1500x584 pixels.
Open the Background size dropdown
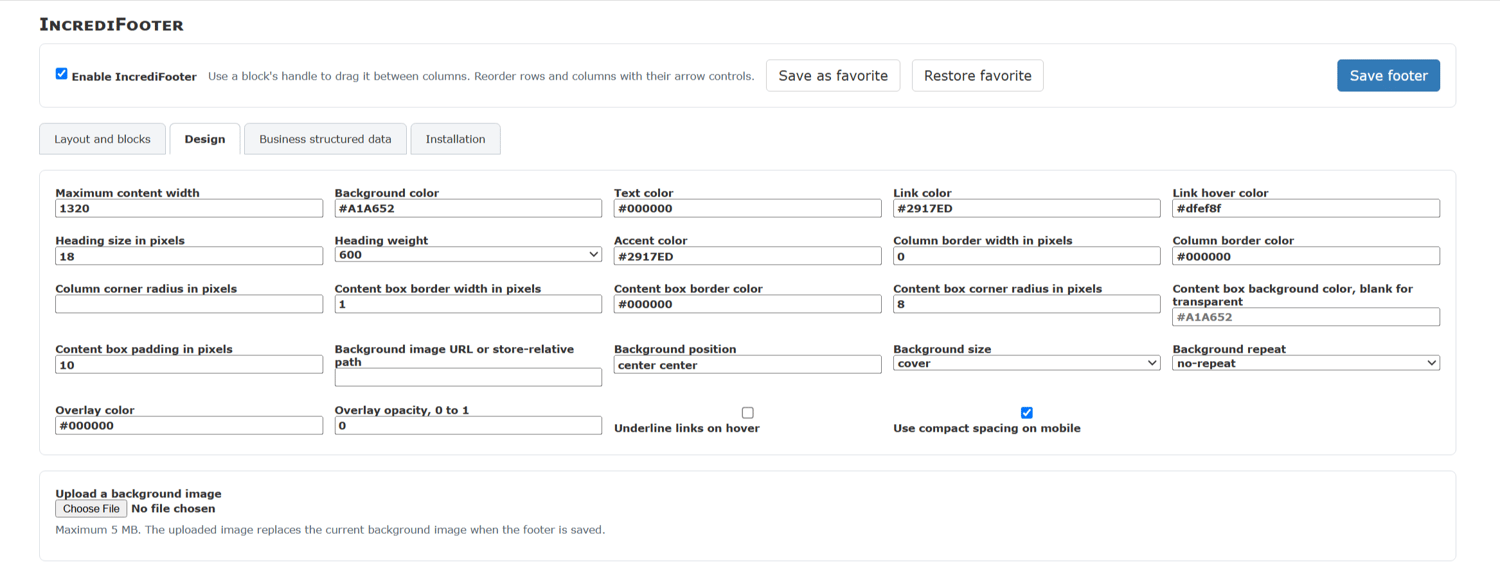coord(1026,363)
